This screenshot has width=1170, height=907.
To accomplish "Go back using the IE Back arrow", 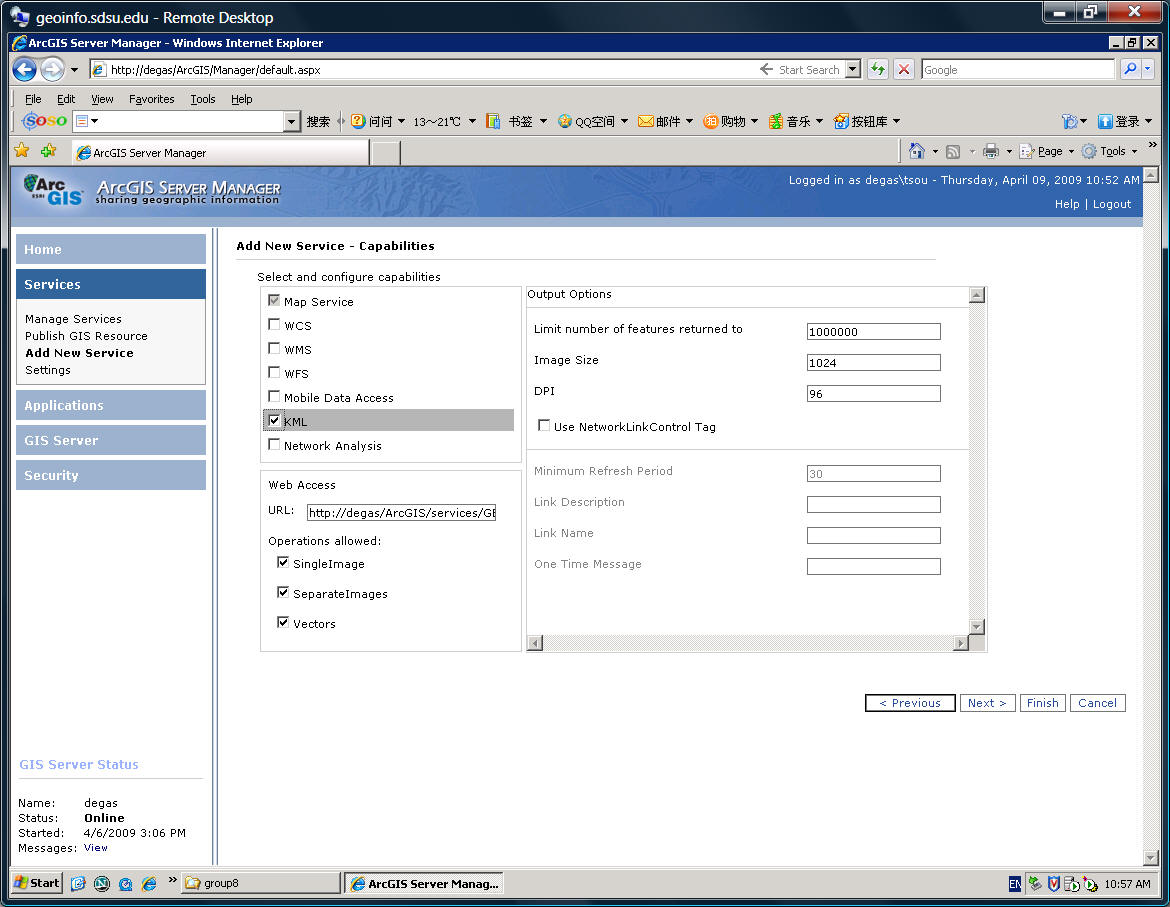I will coord(25,69).
